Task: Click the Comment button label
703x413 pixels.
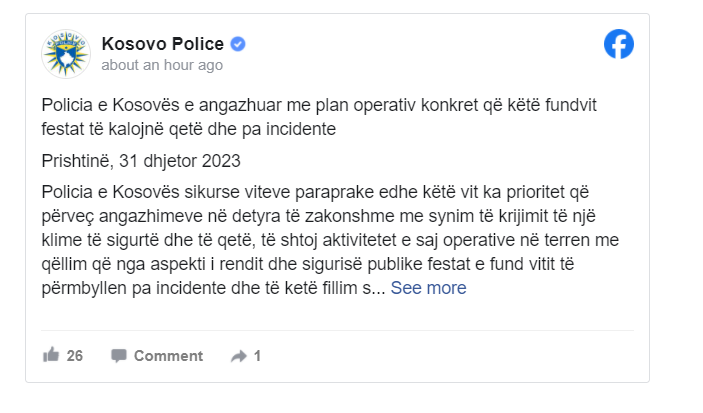Action: pyautogui.click(x=168, y=356)
